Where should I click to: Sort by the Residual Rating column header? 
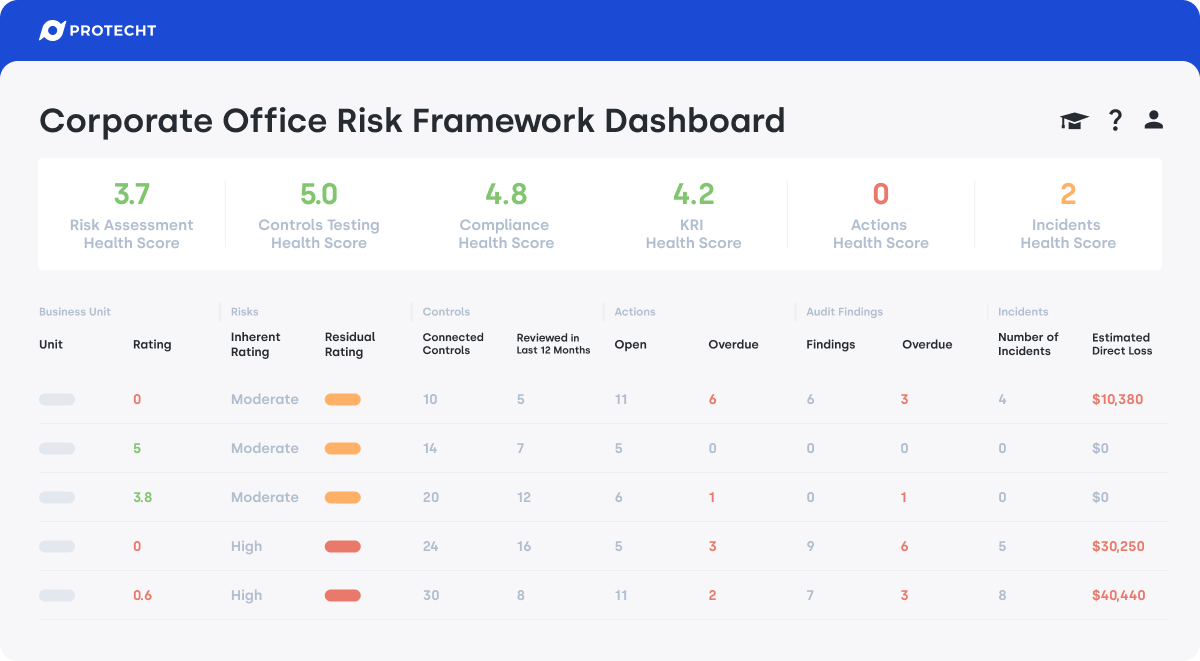[x=350, y=344]
